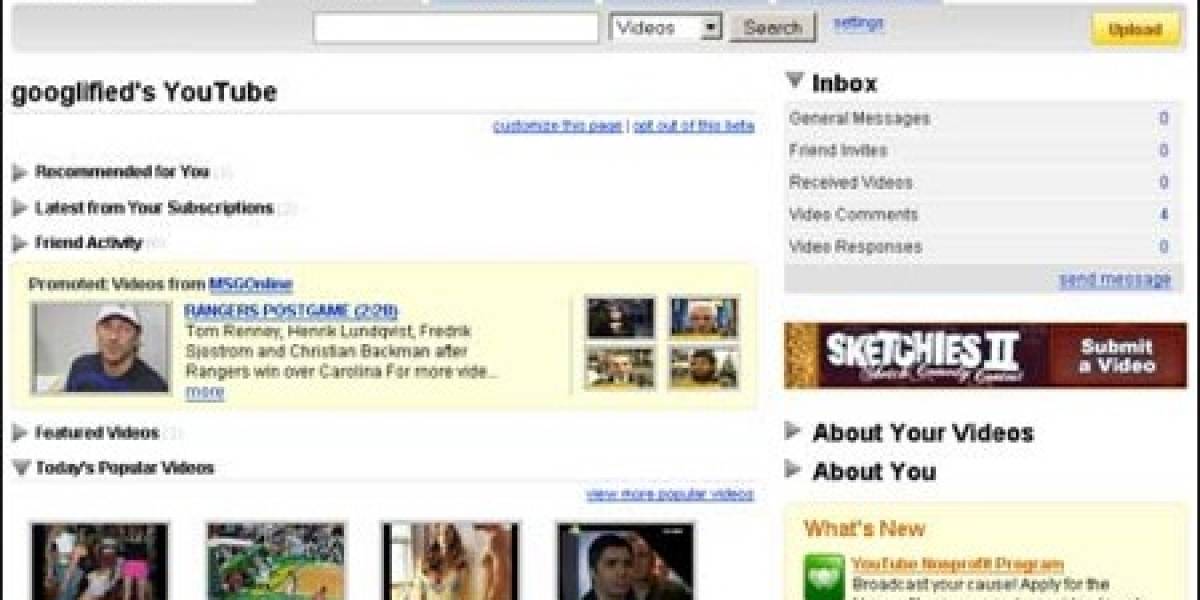The width and height of the screenshot is (1200, 600).
Task: Open the YouTube Nonprofit Program link
Action: [957, 565]
